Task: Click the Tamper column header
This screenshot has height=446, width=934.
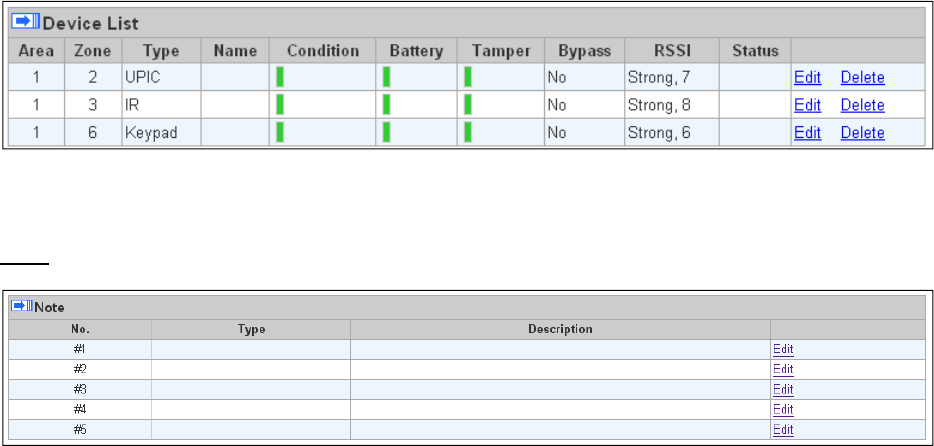Action: pos(501,51)
